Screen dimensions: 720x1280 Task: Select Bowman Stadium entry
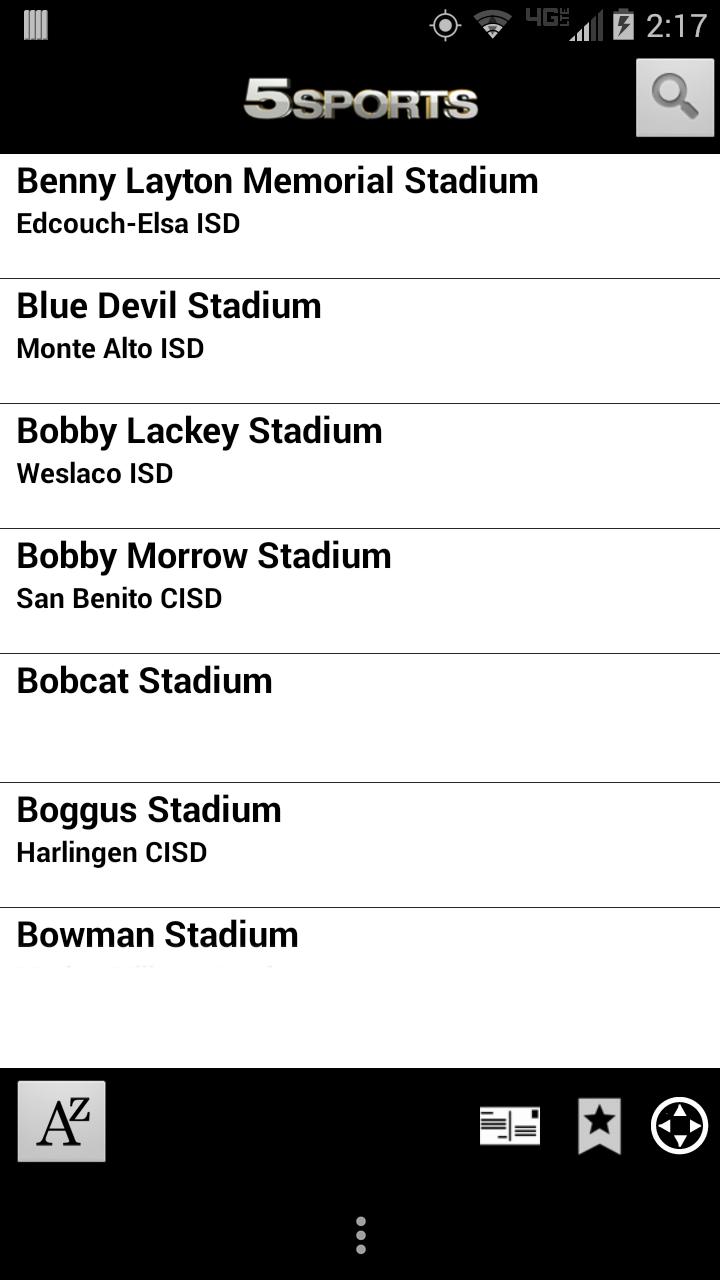[158, 935]
